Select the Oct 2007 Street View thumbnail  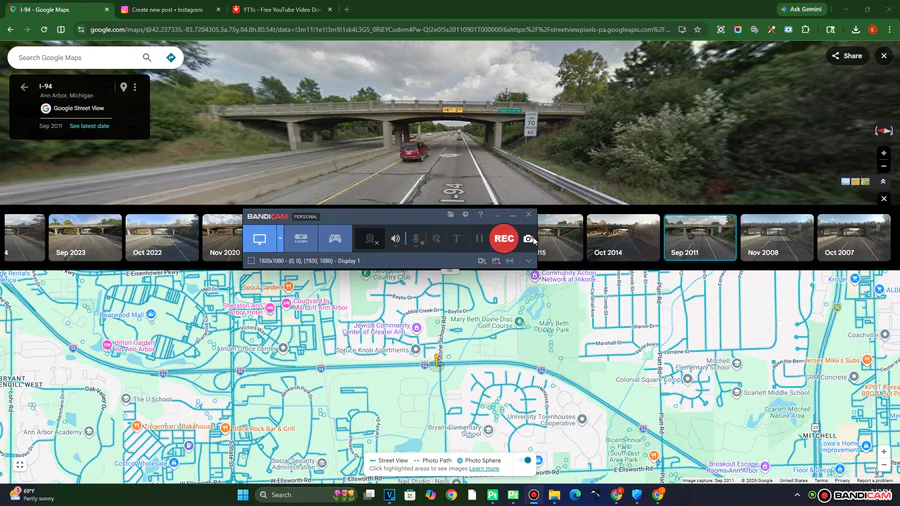point(854,238)
